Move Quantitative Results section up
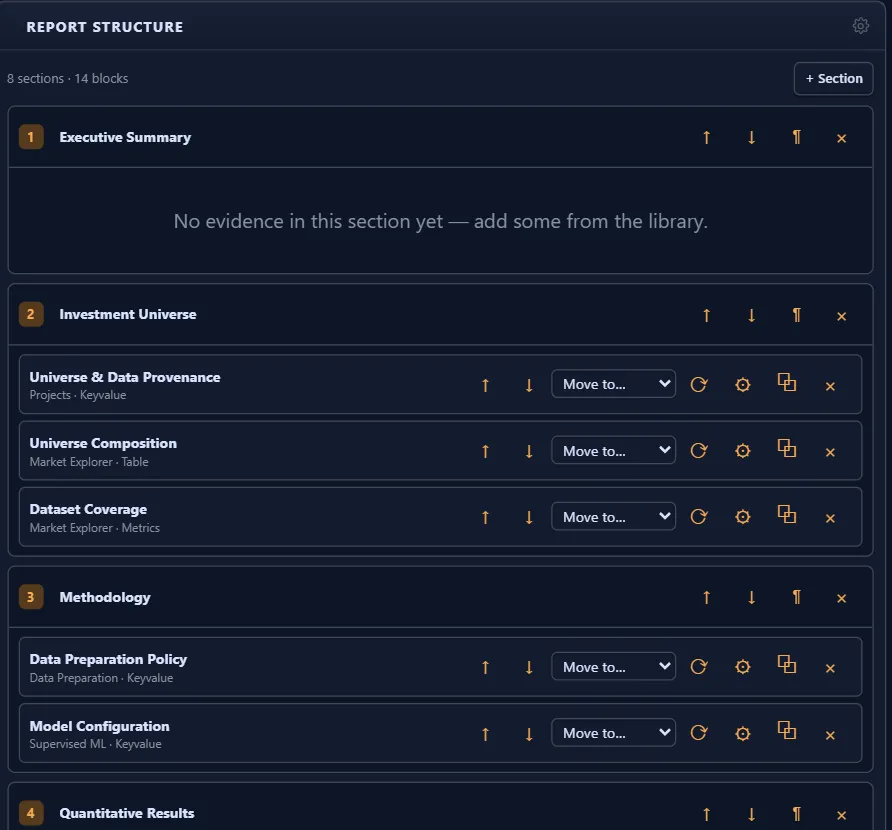Screen dimensions: 892x830 tap(706, 815)
